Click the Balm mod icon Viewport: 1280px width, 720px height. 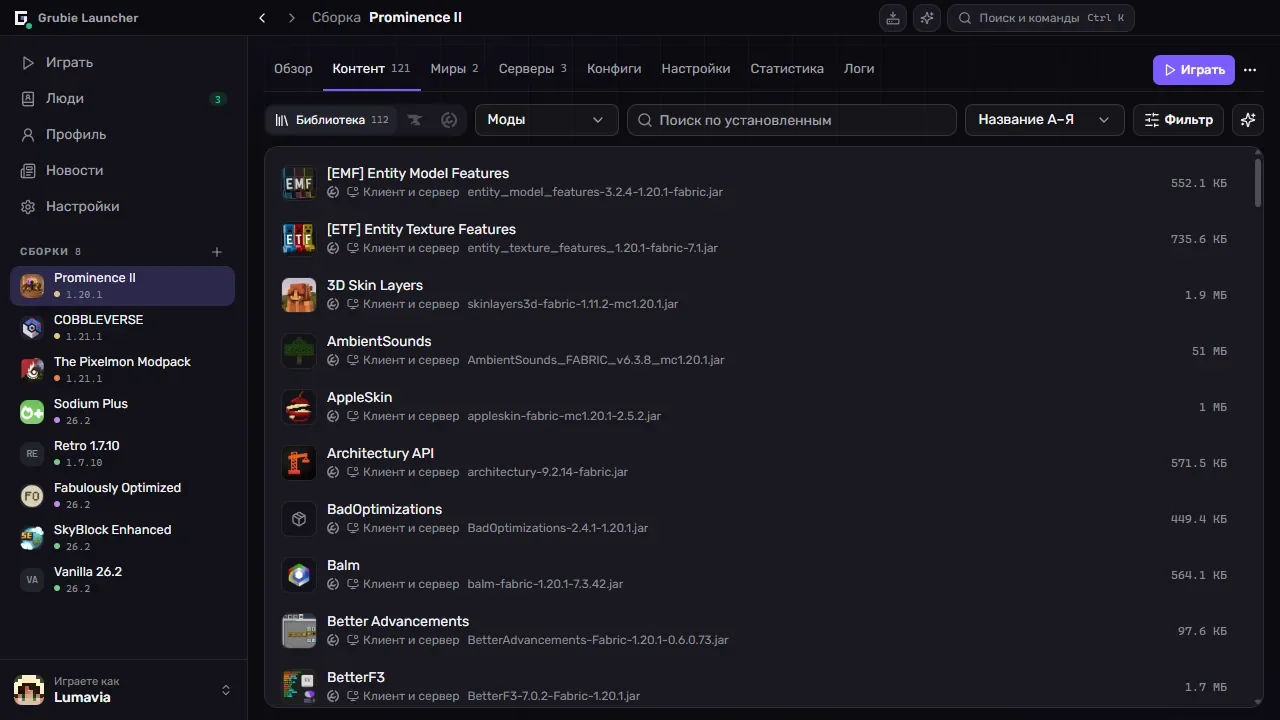[299, 575]
